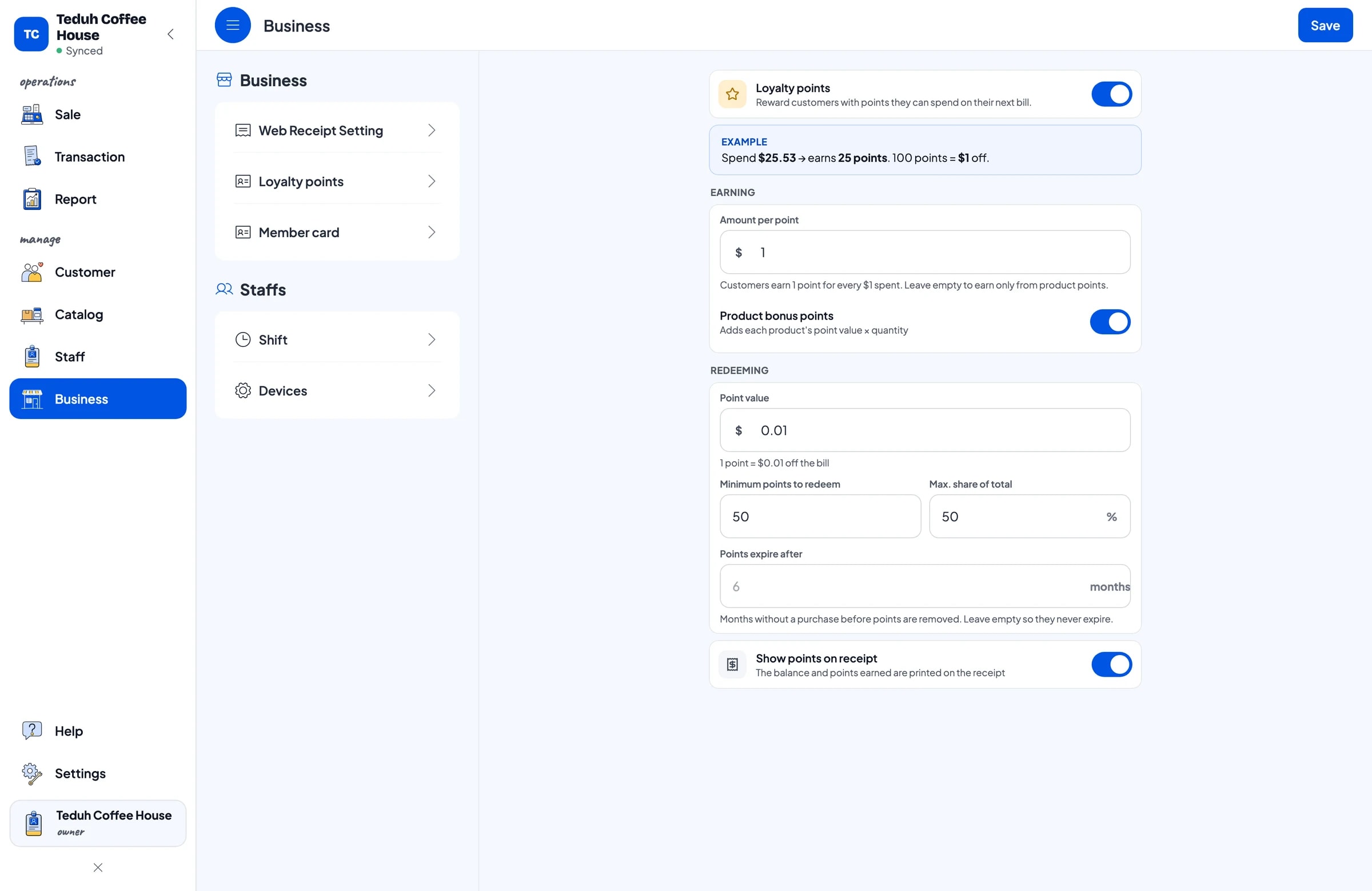Open the Settings gear icon
The image size is (1372, 891).
point(31,773)
